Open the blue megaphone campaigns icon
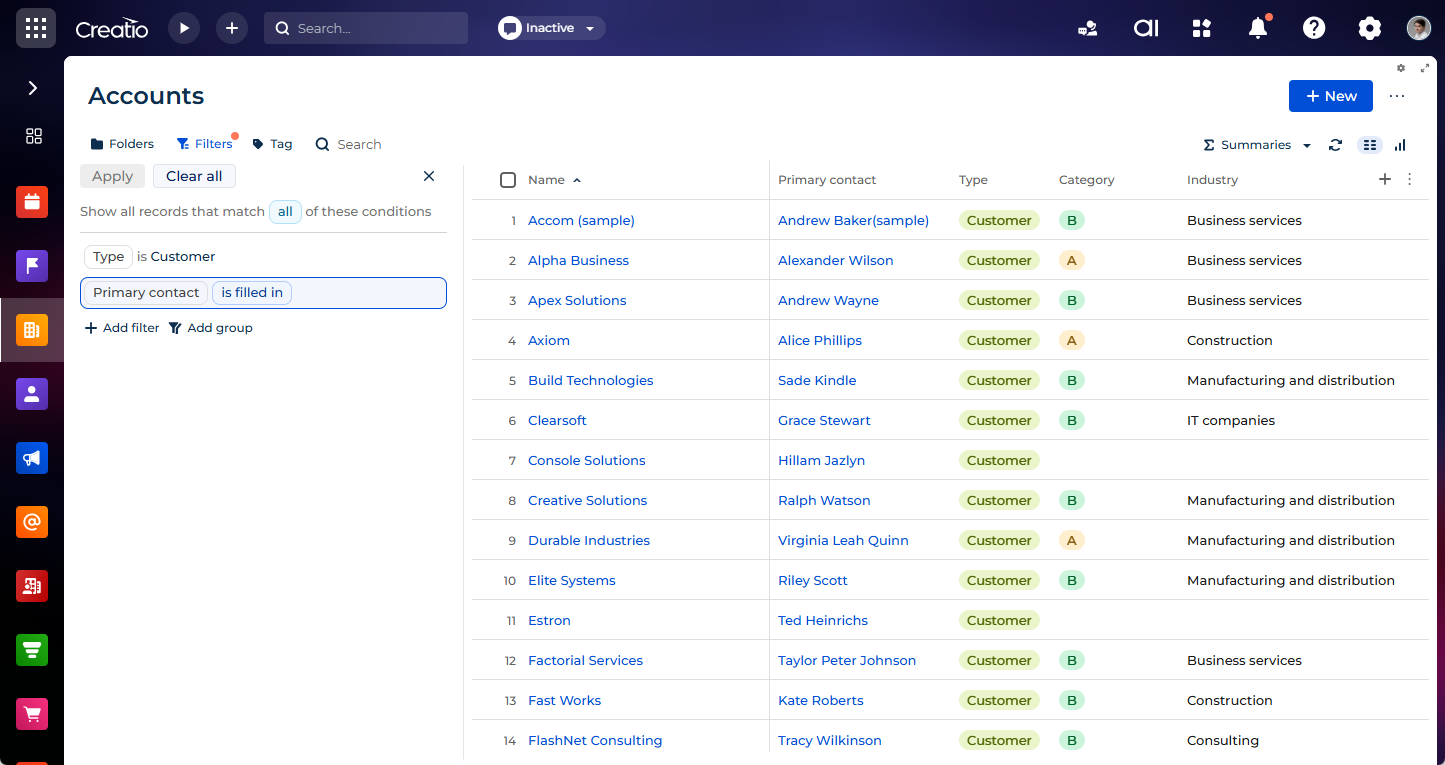The width and height of the screenshot is (1445, 765). pyautogui.click(x=32, y=458)
